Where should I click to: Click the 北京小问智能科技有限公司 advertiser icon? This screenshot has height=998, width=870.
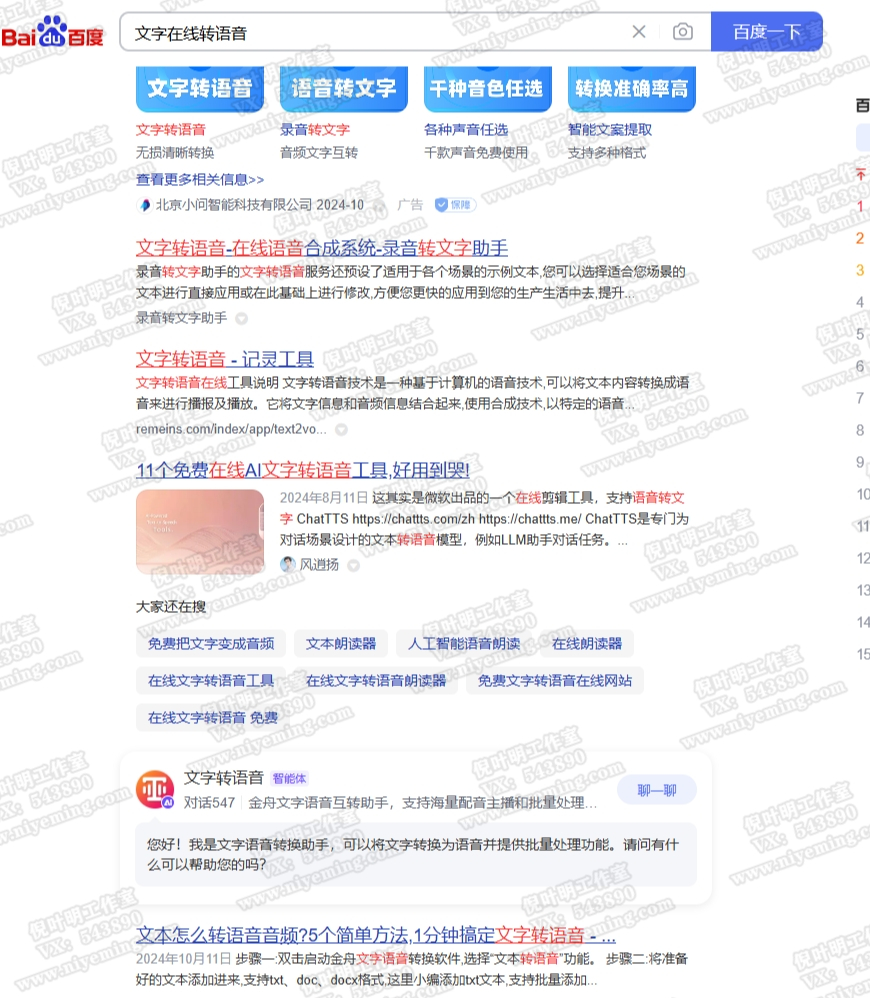[x=144, y=205]
